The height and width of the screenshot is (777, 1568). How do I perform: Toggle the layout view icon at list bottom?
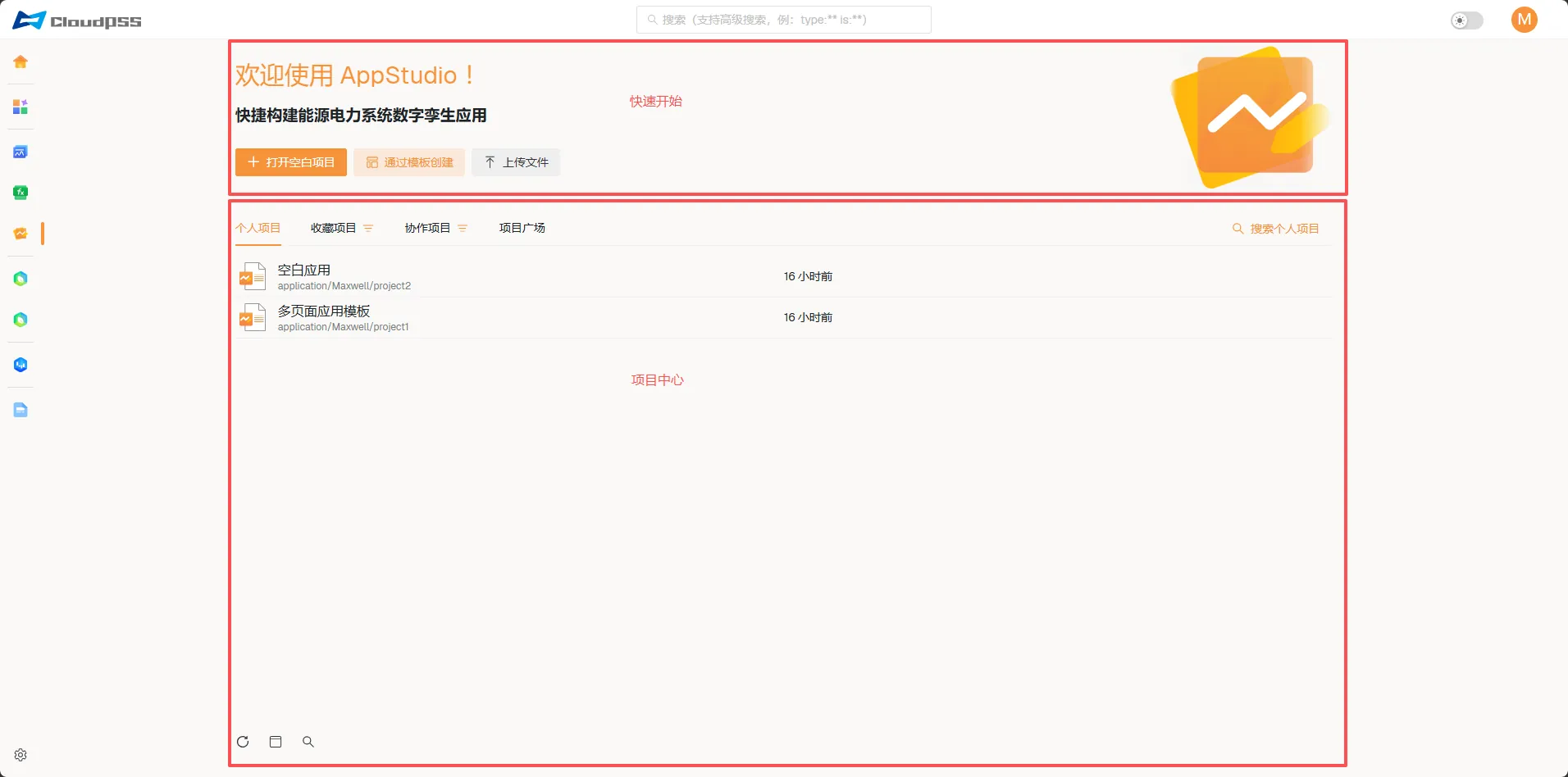[276, 742]
